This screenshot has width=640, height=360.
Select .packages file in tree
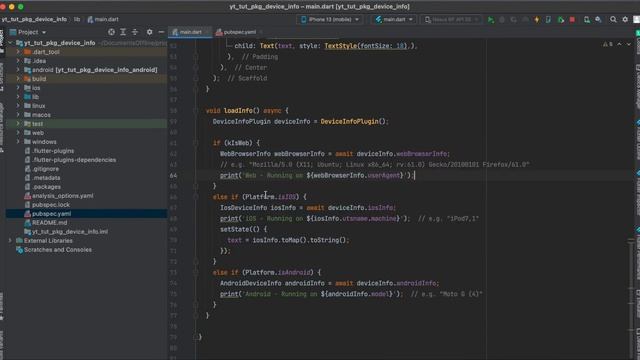[x=42, y=187]
